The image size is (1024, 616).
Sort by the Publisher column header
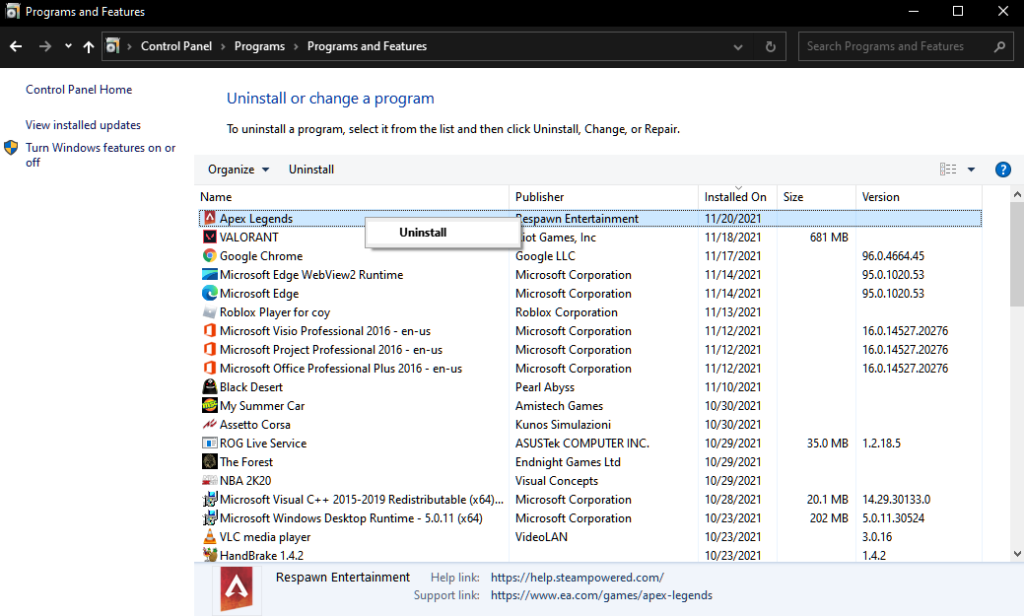(x=603, y=197)
